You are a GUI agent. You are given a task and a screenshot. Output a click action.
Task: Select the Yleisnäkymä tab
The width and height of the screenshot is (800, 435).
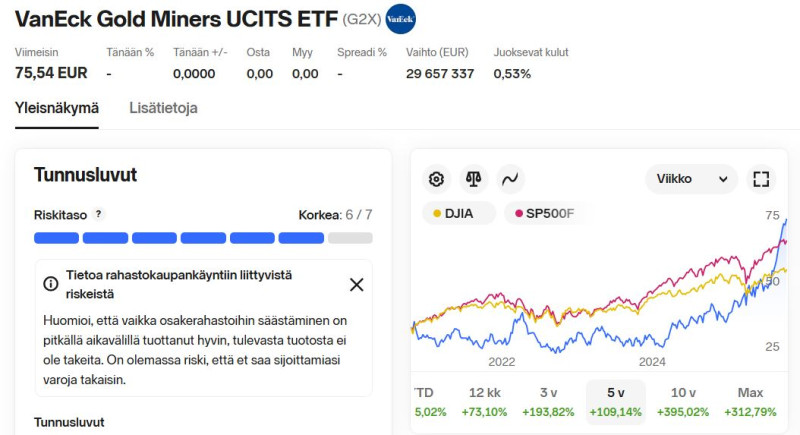pos(57,108)
